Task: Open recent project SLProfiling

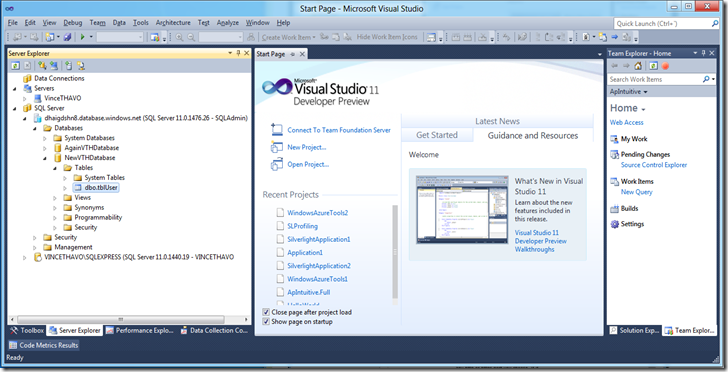Action: point(302,226)
